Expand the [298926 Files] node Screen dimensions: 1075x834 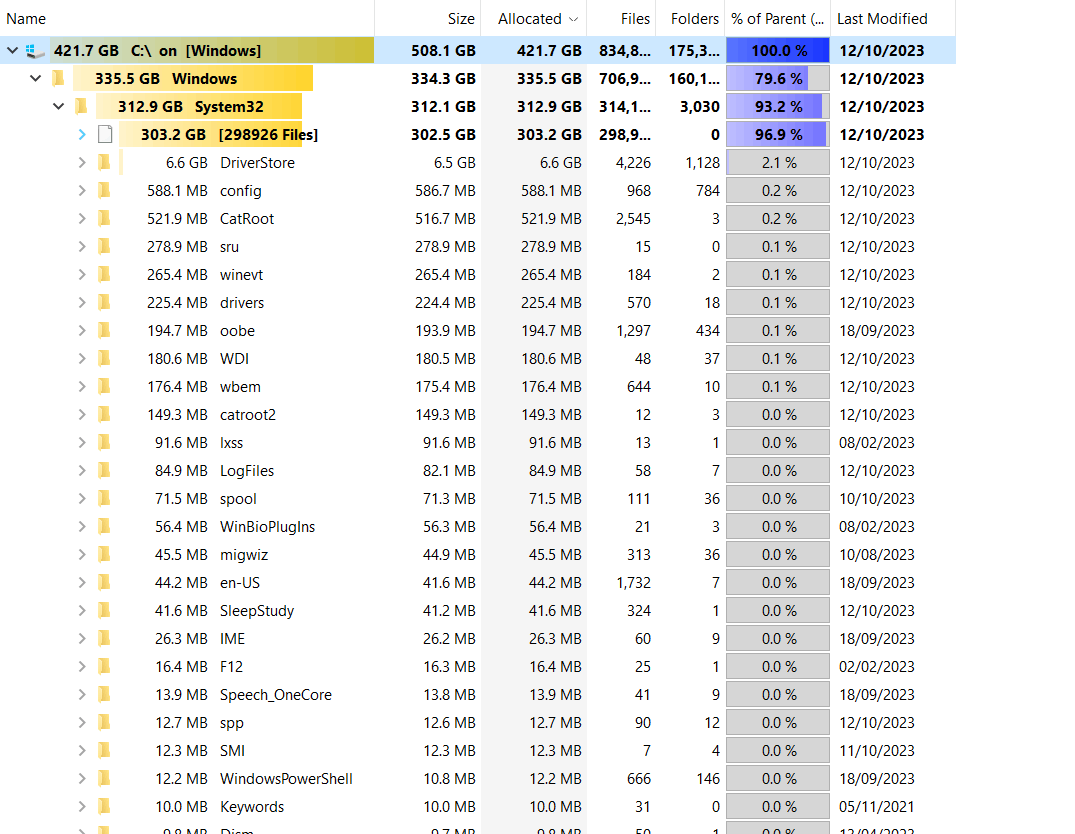(x=82, y=134)
